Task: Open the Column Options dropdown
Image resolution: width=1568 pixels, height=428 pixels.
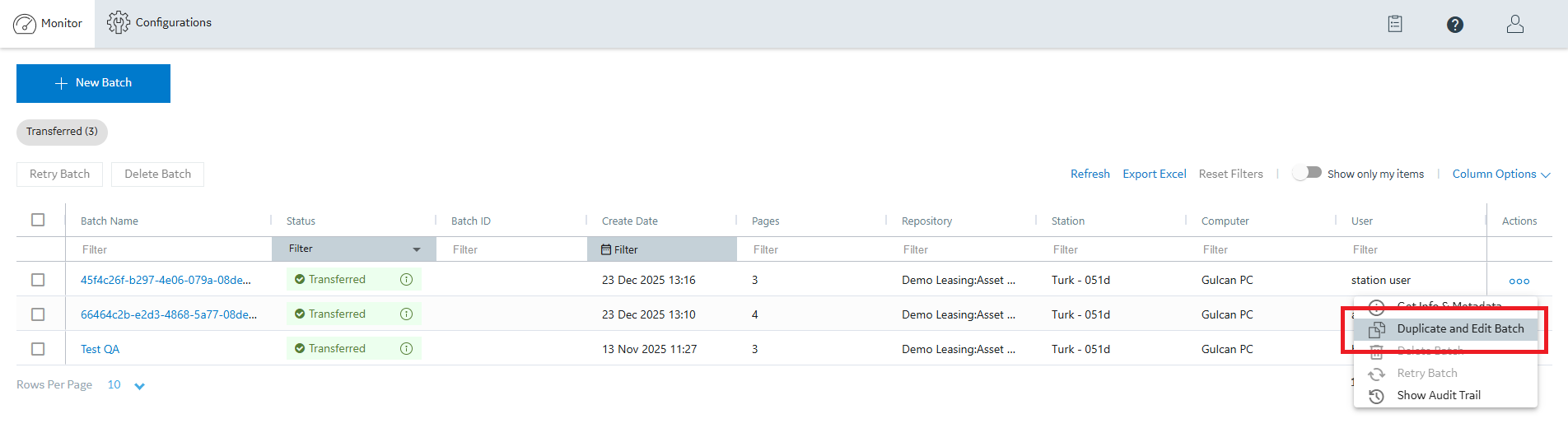Action: [x=1501, y=174]
